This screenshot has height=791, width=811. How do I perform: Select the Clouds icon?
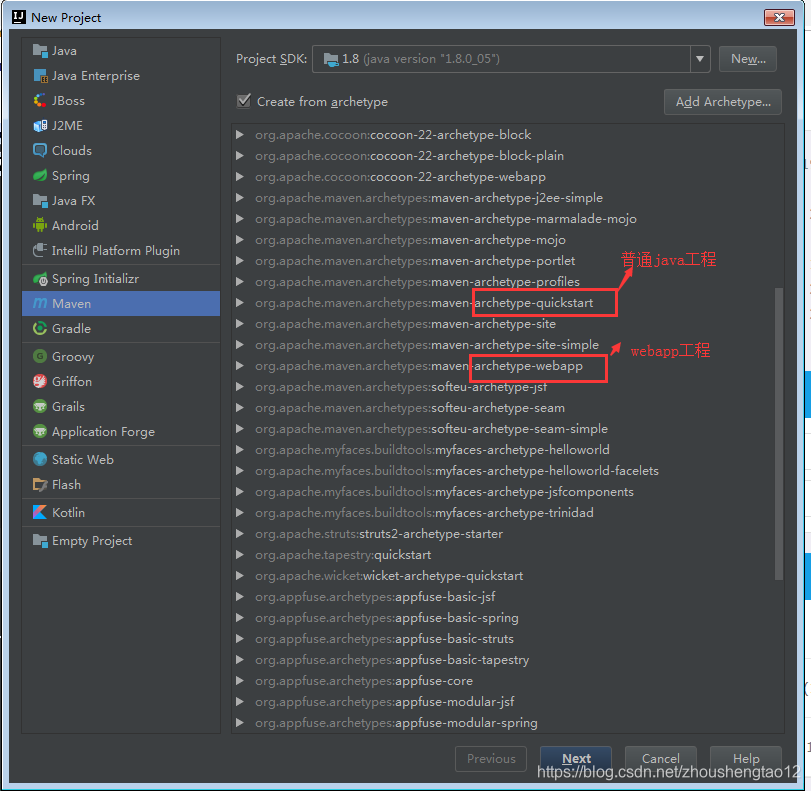point(40,151)
